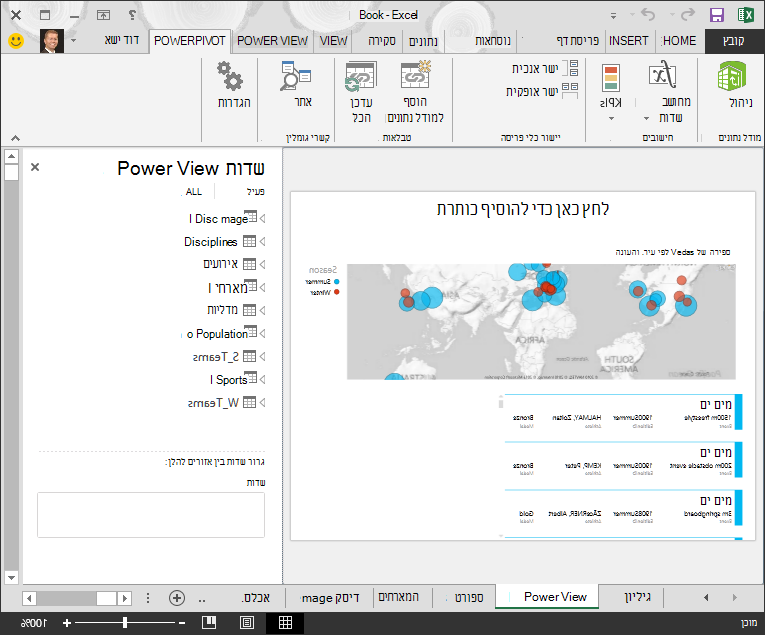
Task: Open the KPI icon menu
Action: click(611, 78)
